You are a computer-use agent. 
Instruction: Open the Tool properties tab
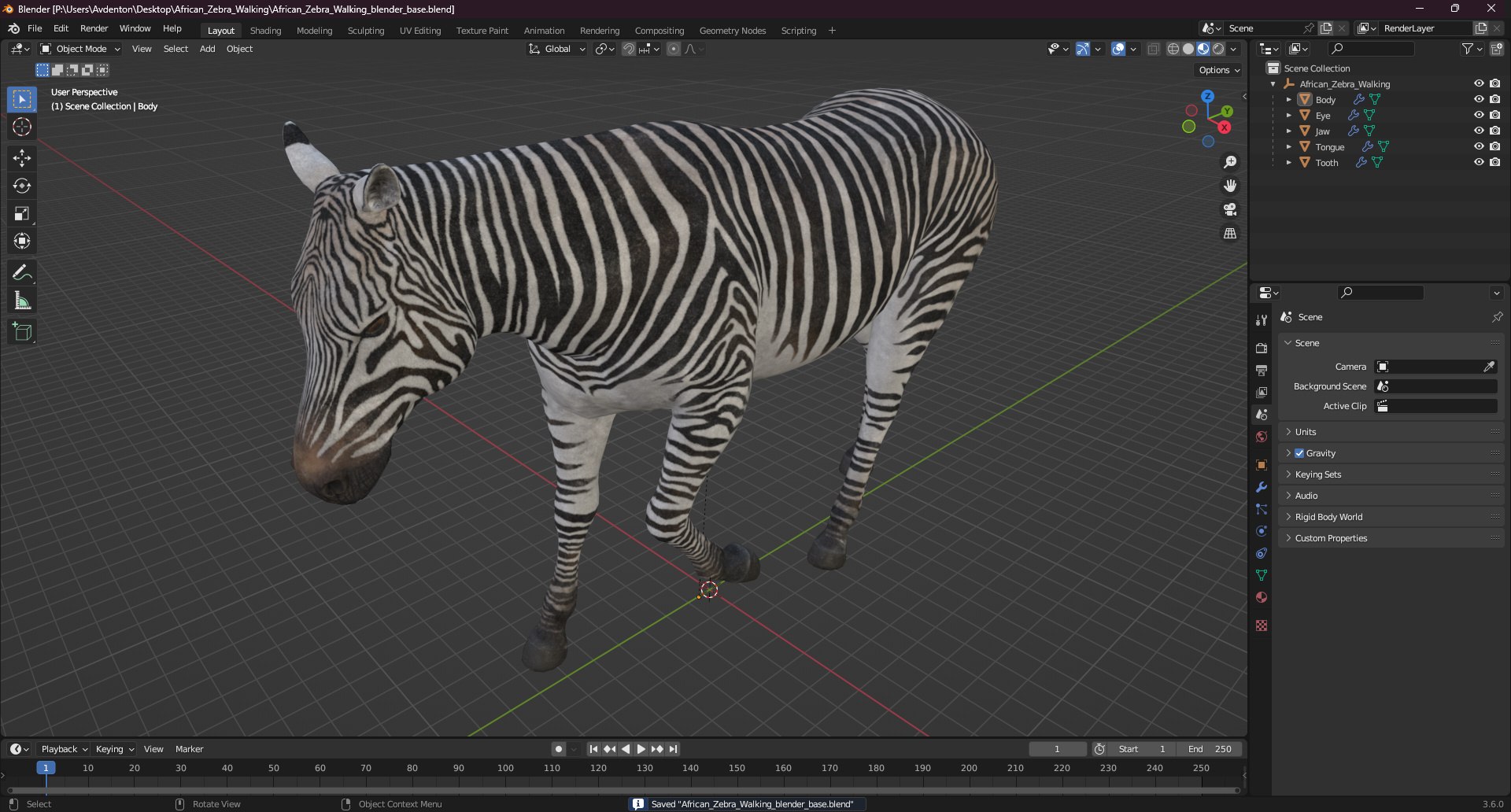click(1262, 320)
